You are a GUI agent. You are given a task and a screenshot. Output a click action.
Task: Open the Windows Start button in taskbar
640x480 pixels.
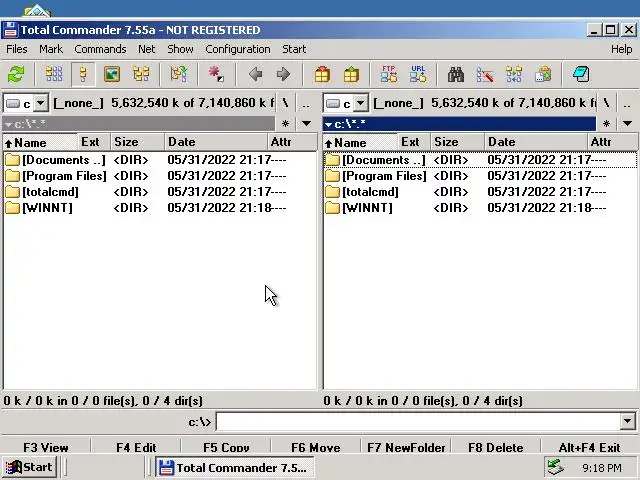(29, 467)
